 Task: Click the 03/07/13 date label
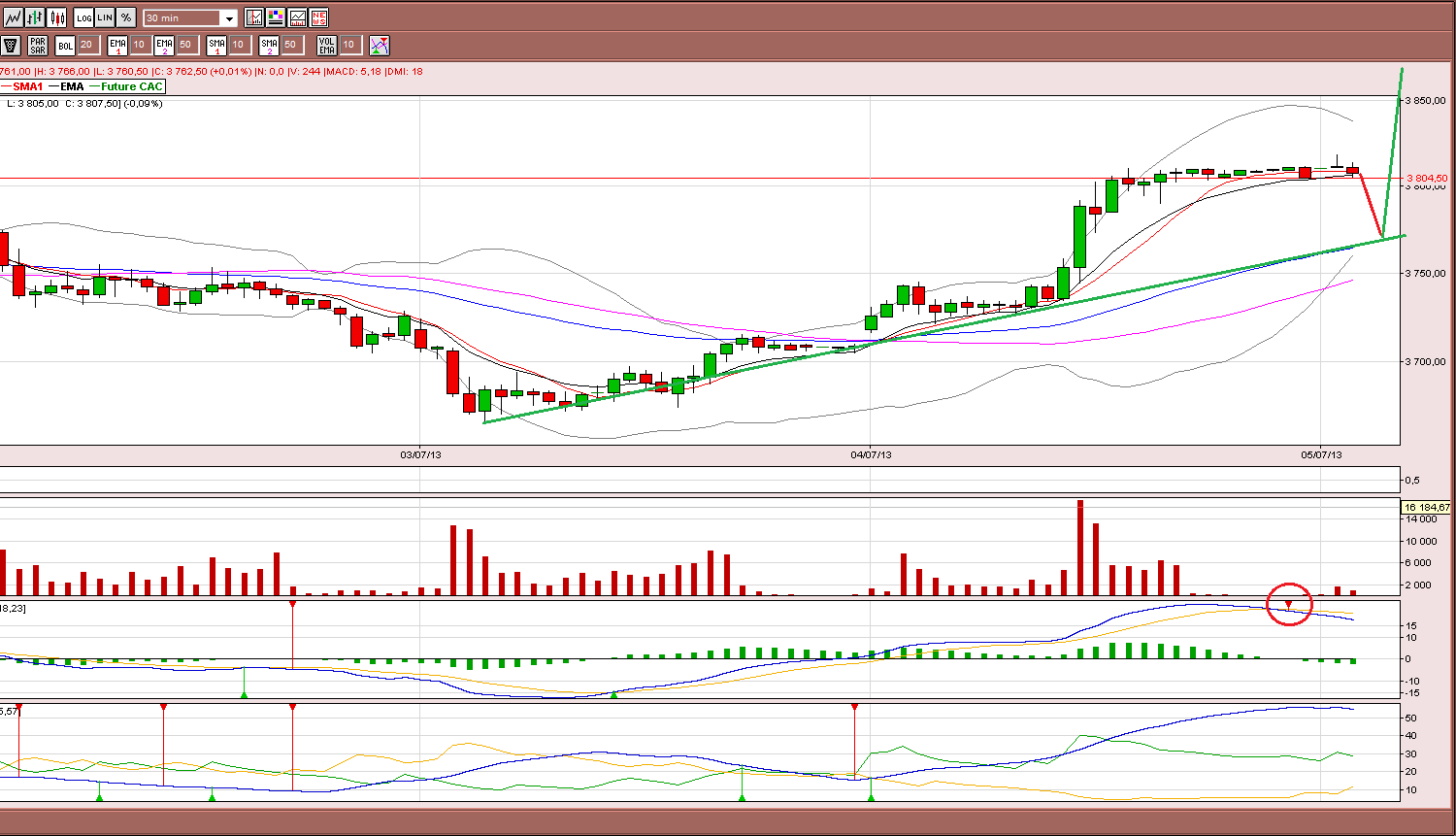pyautogui.click(x=420, y=454)
